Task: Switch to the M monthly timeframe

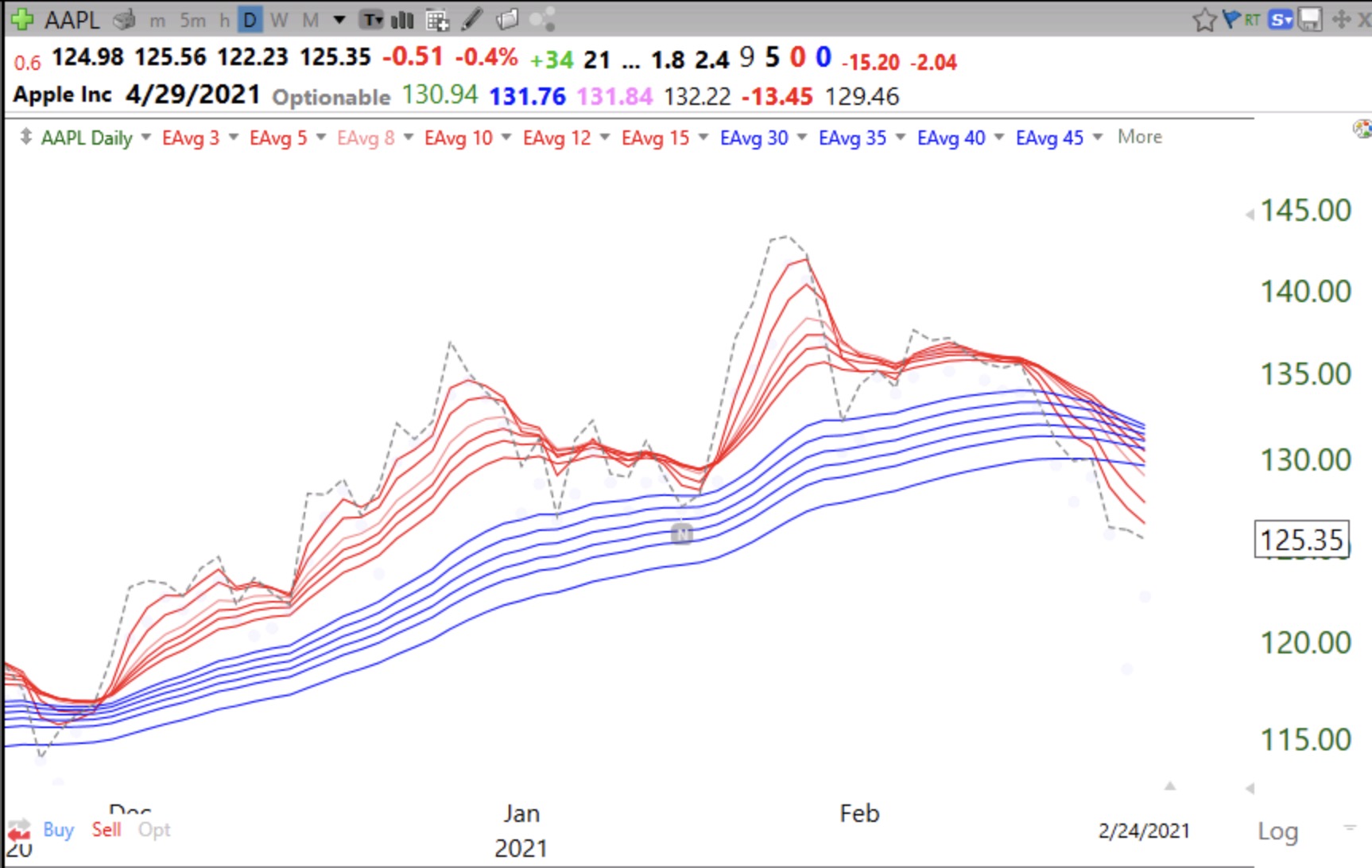Action: click(x=310, y=20)
